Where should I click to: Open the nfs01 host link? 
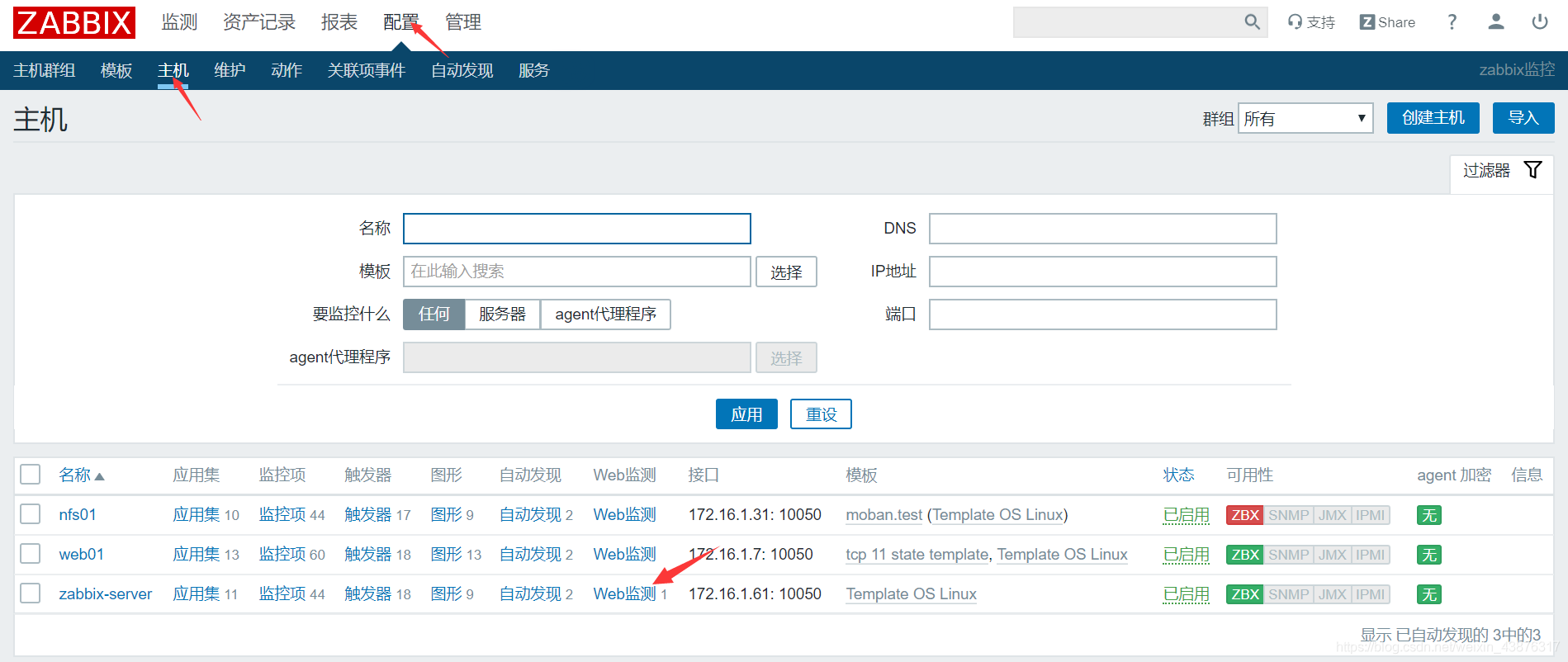click(78, 515)
